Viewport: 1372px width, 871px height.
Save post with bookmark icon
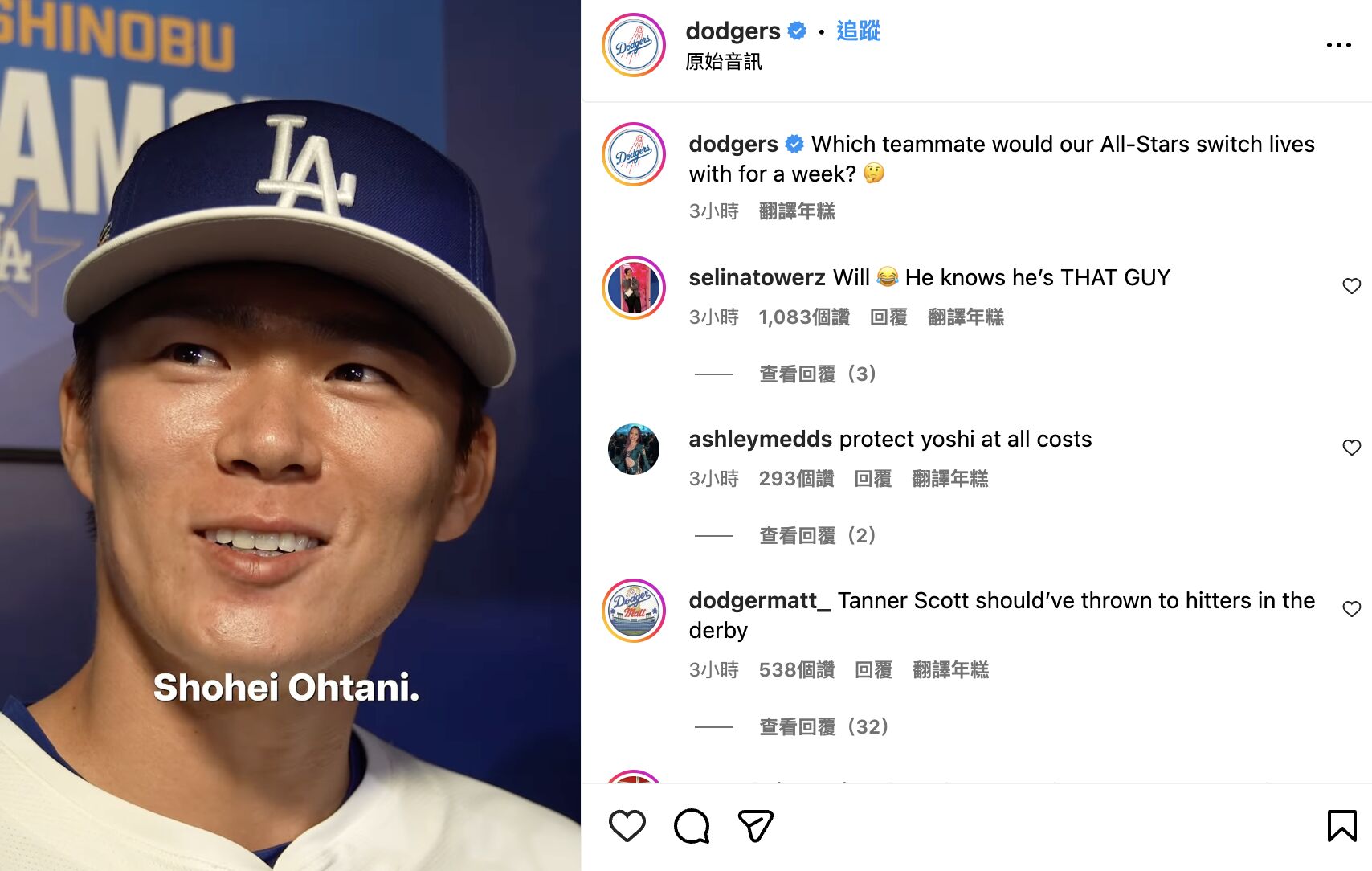click(1341, 826)
